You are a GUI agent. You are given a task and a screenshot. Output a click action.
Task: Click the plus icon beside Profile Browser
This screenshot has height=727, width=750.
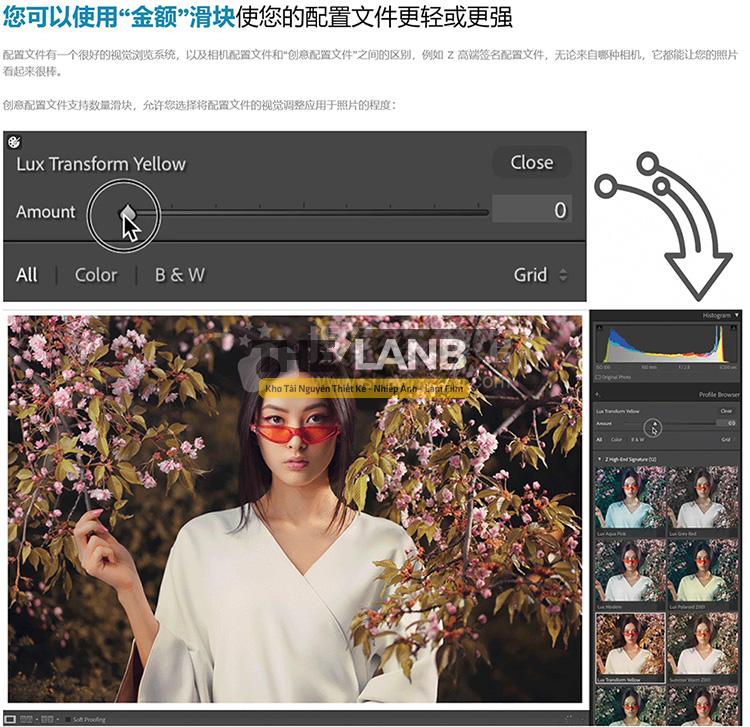(x=597, y=395)
